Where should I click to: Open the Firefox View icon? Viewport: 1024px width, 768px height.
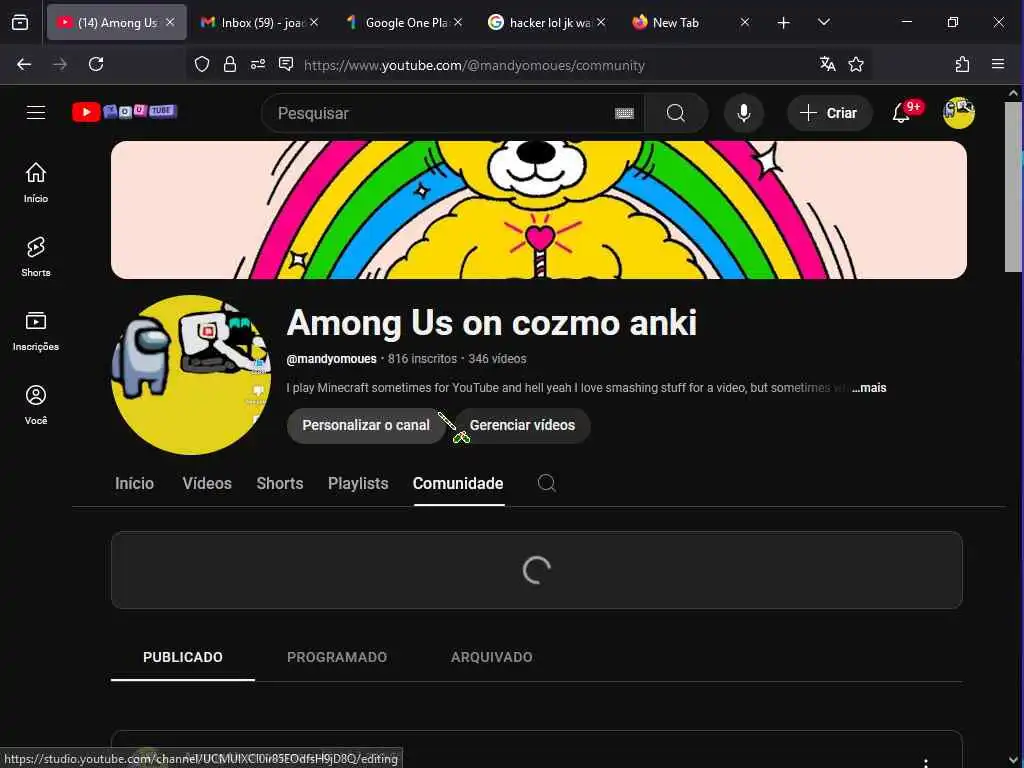click(20, 22)
